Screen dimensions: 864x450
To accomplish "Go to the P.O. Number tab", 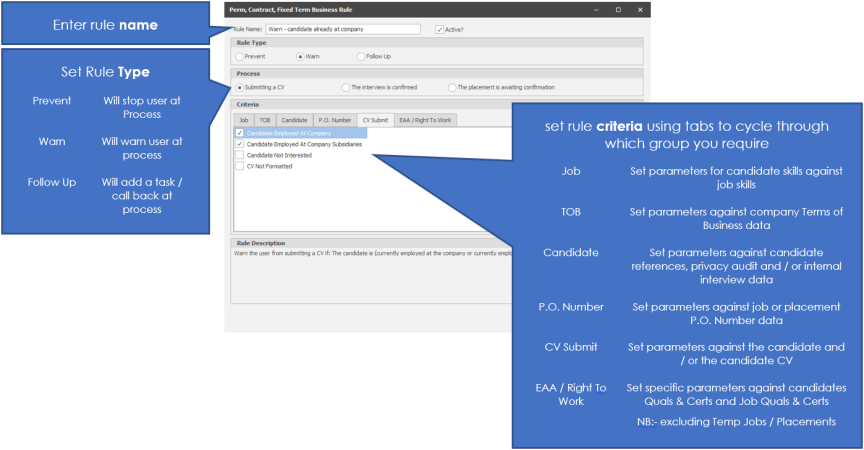I will tap(334, 120).
